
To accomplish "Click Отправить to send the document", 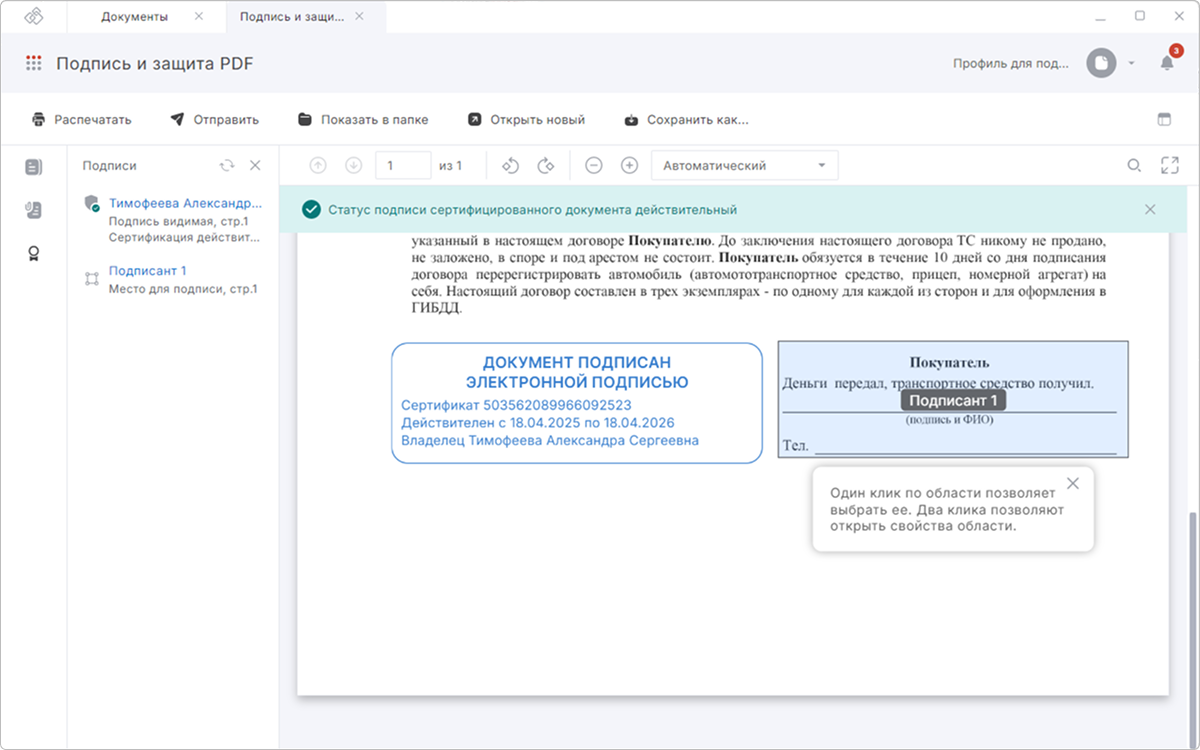I will (x=214, y=120).
